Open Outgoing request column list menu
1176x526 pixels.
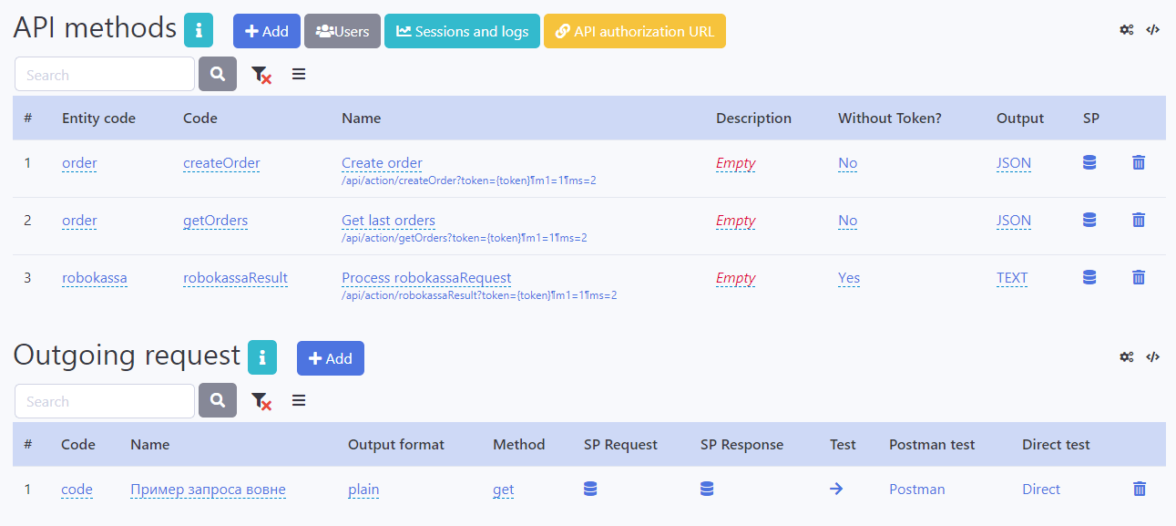pos(298,401)
